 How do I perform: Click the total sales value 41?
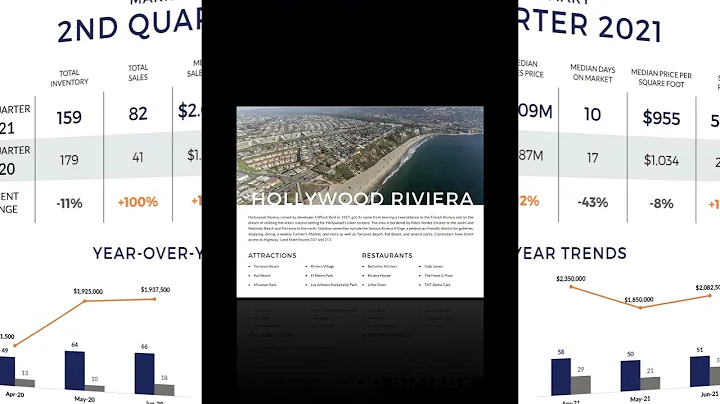(x=138, y=157)
